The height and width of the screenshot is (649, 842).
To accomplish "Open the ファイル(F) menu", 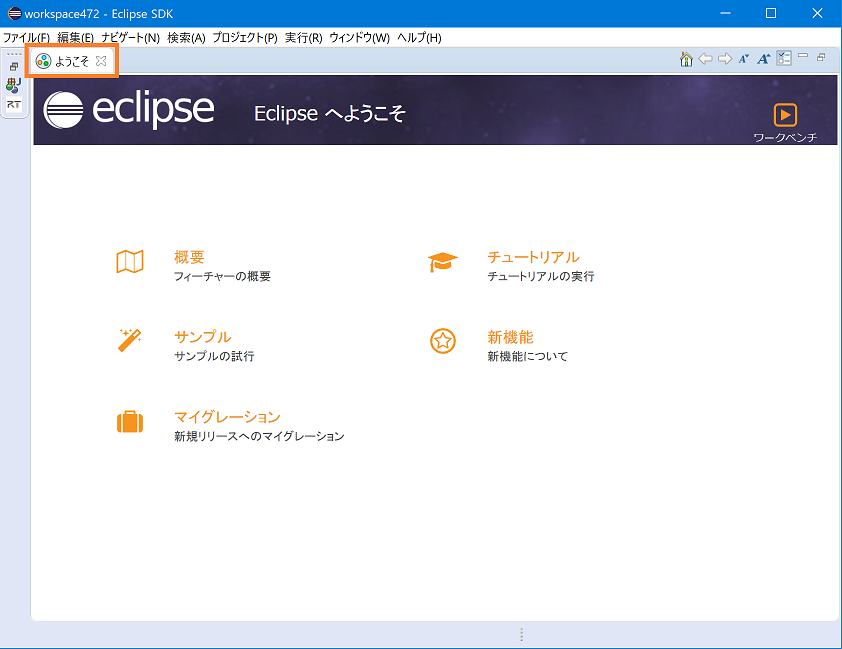I will click(x=26, y=38).
